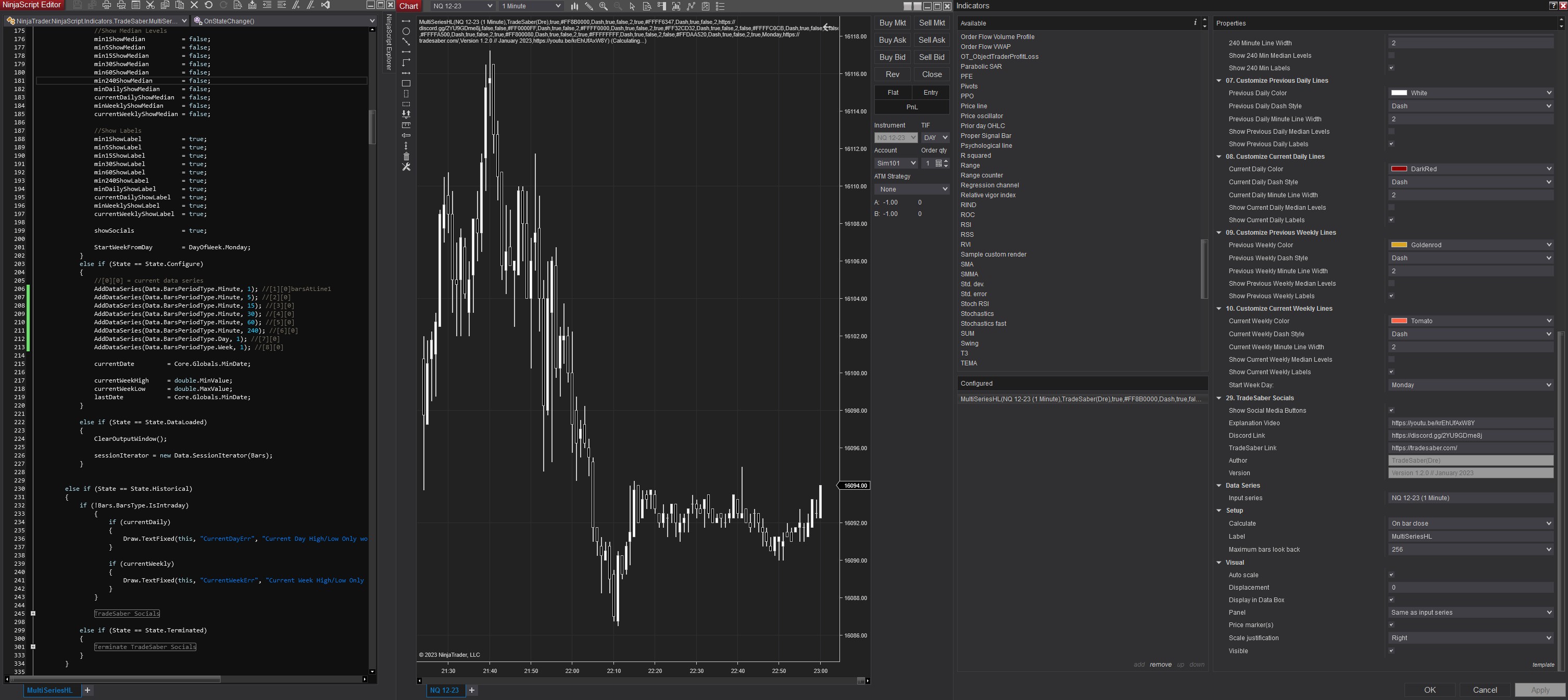This screenshot has width=1568, height=700.
Task: Select the rectangle drawing tool
Action: pyautogui.click(x=406, y=83)
